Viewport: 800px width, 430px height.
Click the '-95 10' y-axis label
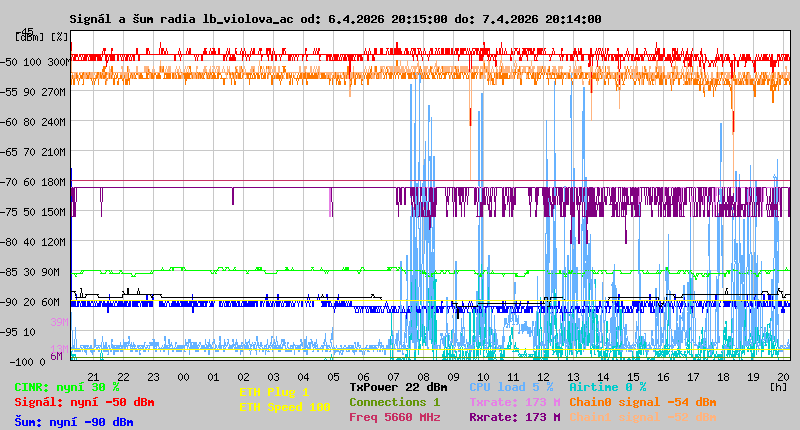tap(19, 332)
